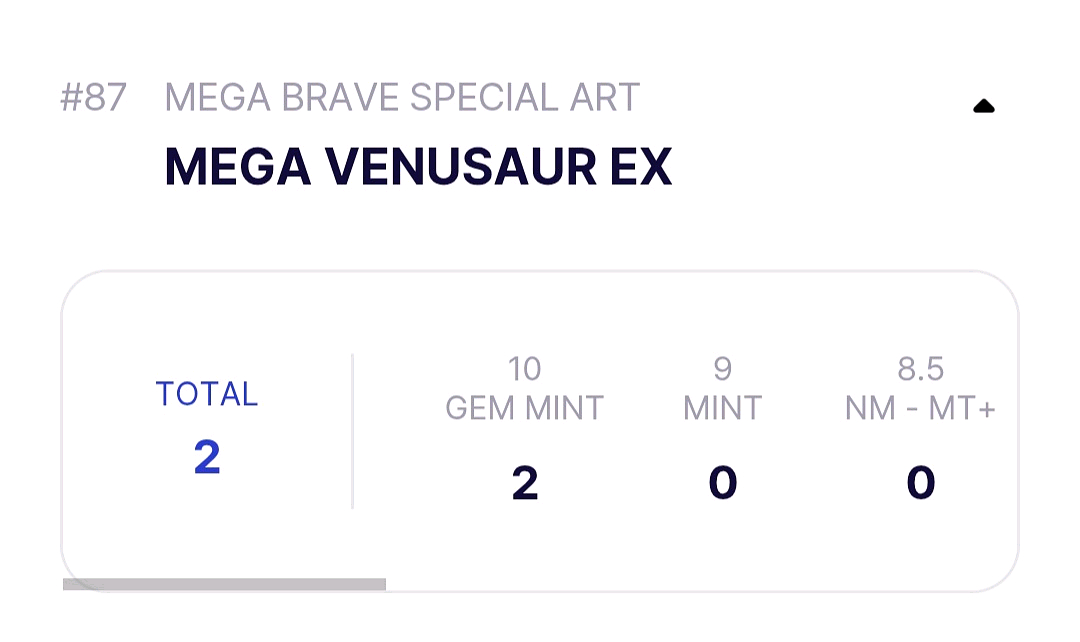Click the TOTAL population label

click(x=207, y=394)
